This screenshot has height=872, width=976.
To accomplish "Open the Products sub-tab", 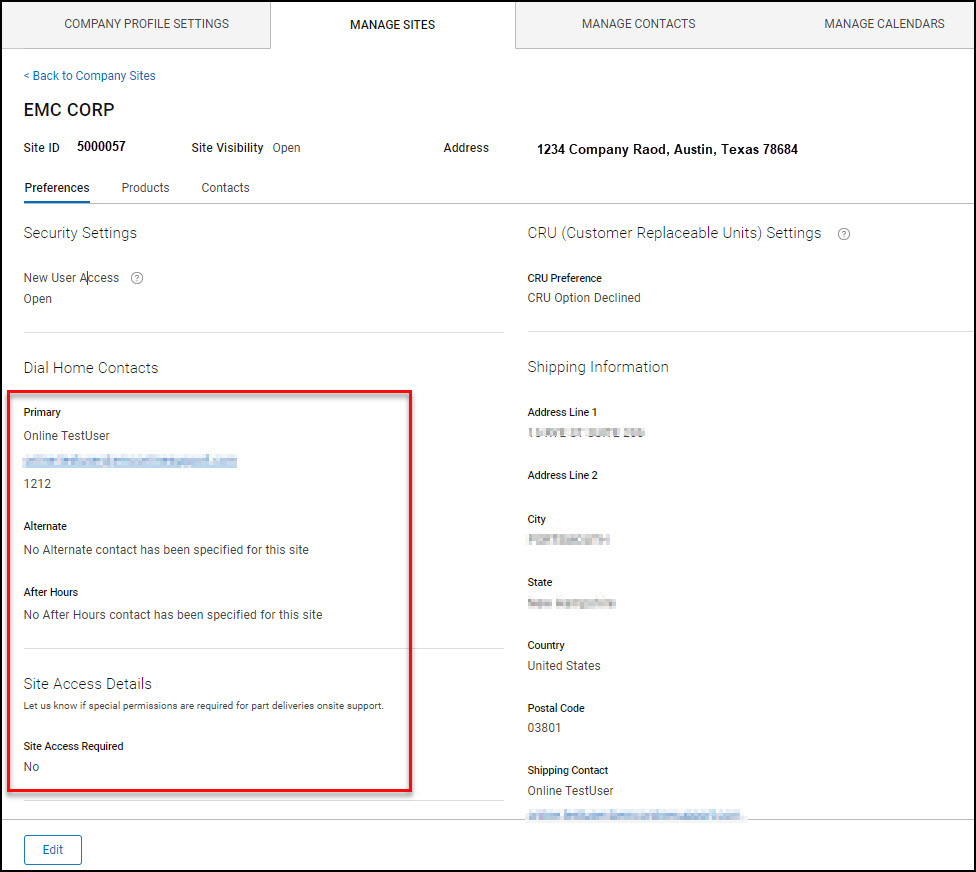I will 145,188.
